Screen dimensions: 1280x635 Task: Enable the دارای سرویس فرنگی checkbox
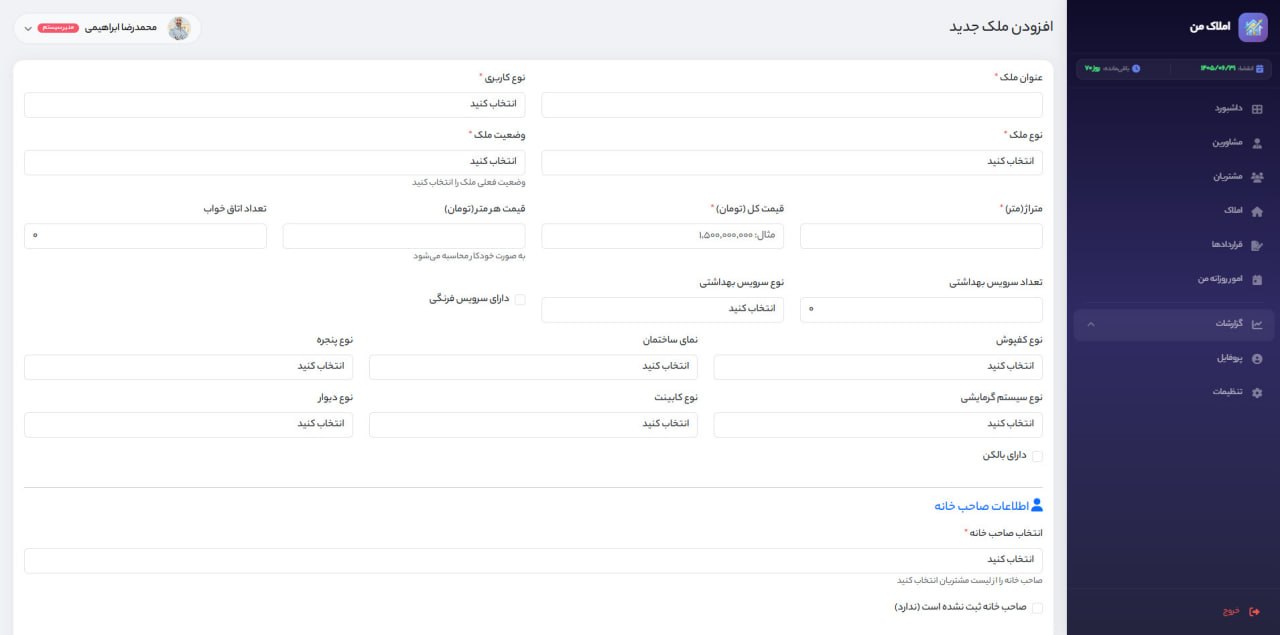pyautogui.click(x=520, y=299)
